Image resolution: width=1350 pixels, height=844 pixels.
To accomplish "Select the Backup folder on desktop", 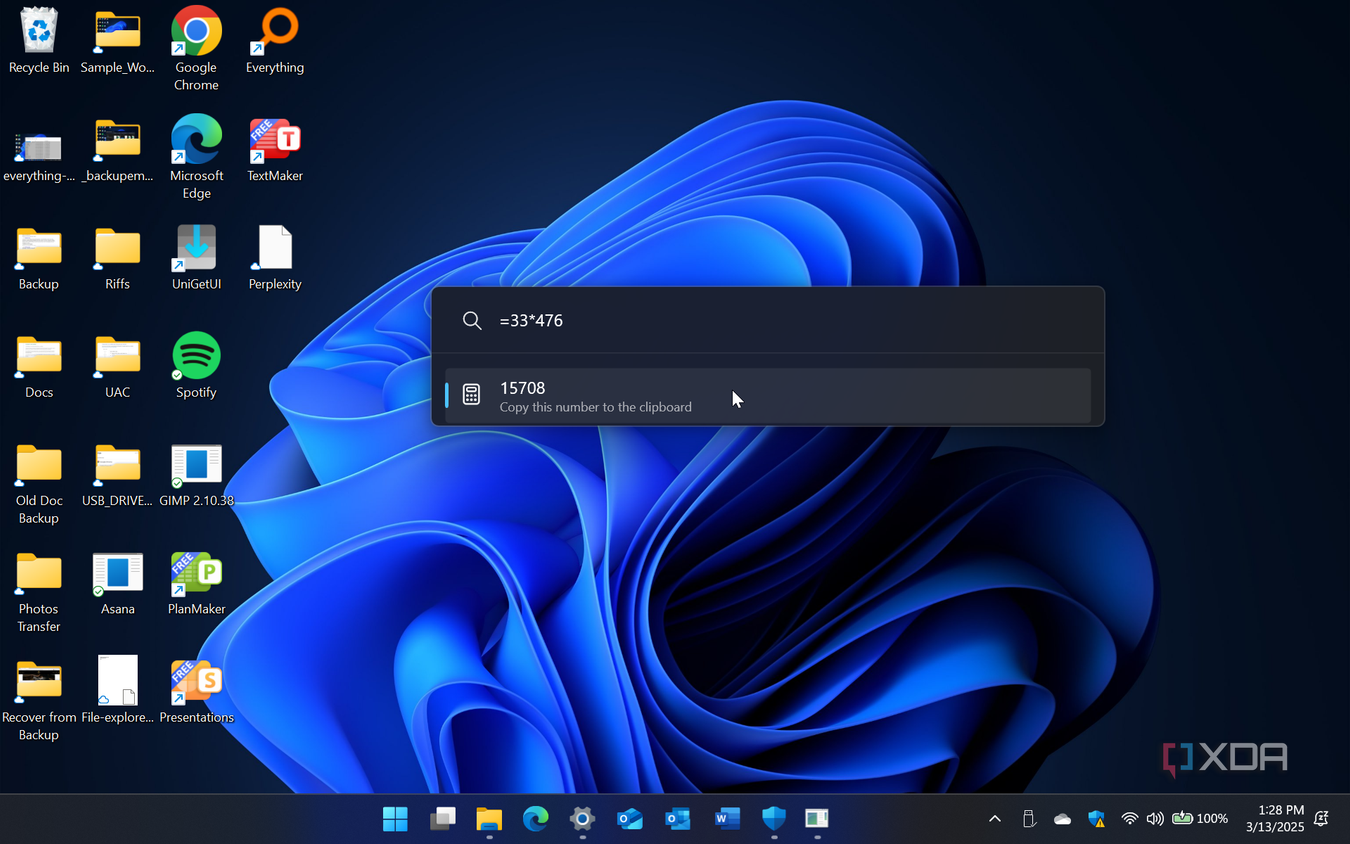I will (39, 257).
